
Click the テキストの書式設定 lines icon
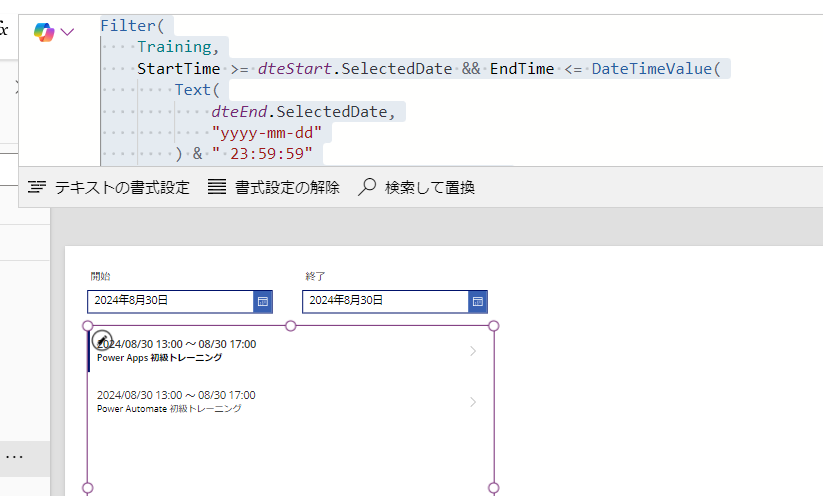coord(37,187)
